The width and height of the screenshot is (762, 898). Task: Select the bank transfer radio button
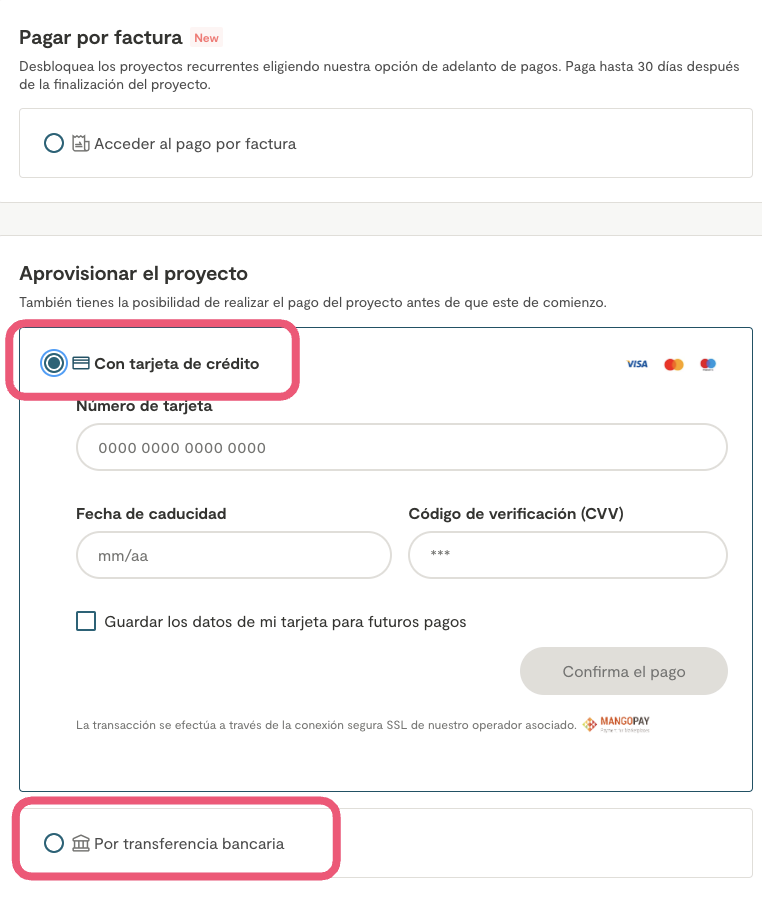click(x=54, y=843)
